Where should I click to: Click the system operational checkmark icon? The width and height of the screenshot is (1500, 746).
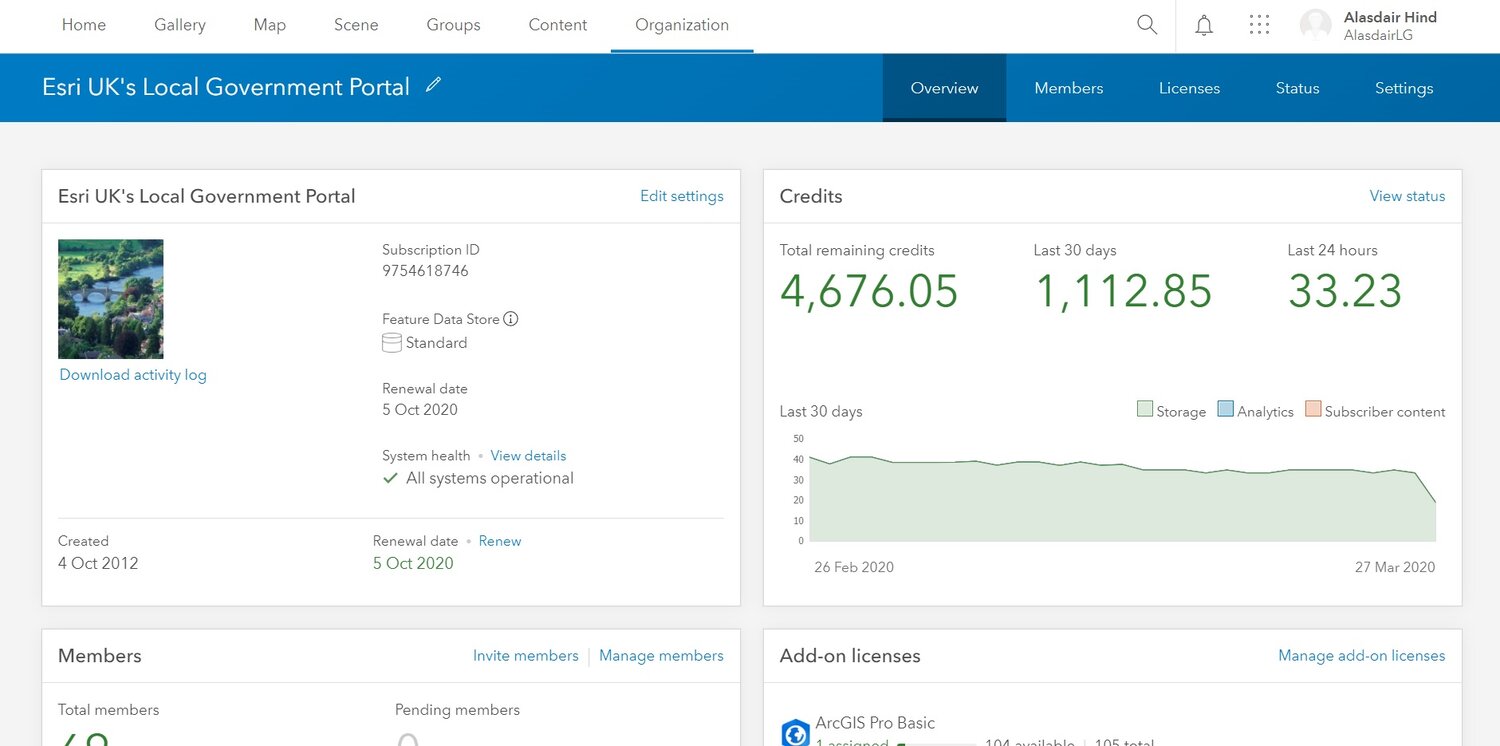click(391, 478)
